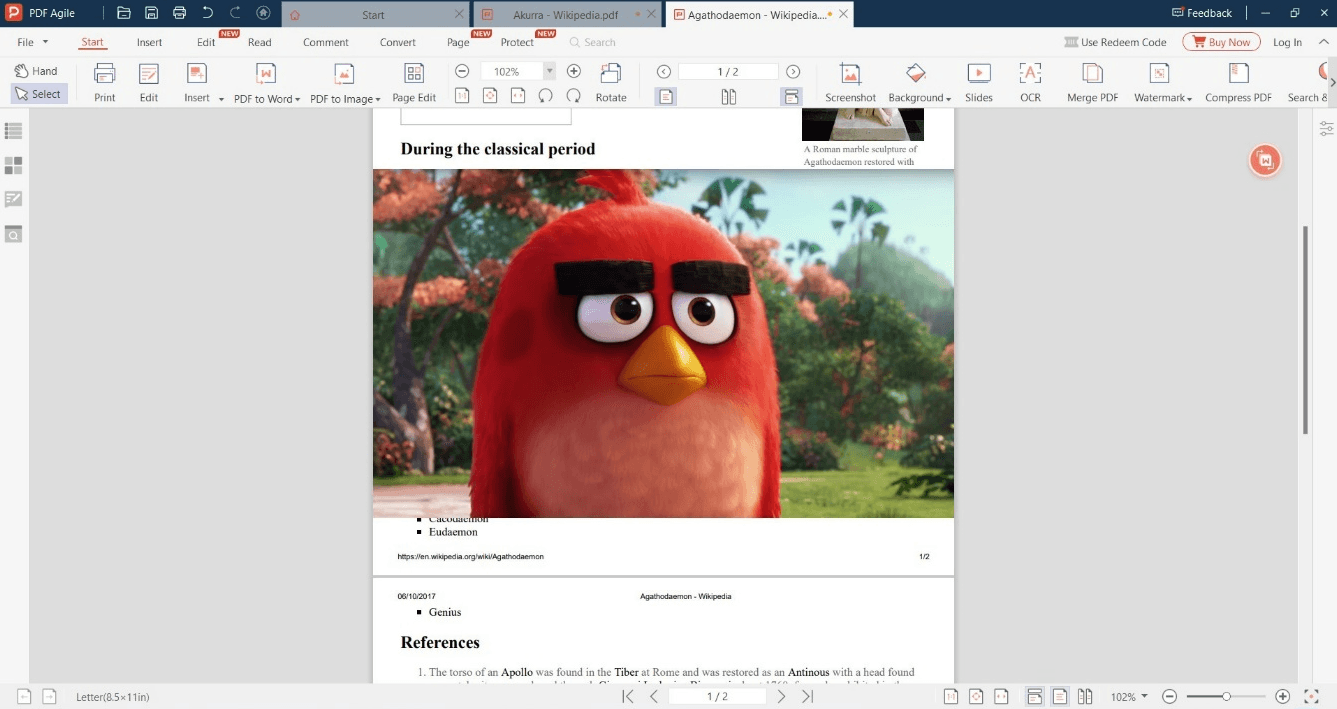Image resolution: width=1337 pixels, height=709 pixels.
Task: Open the Feedback button
Action: point(1201,13)
